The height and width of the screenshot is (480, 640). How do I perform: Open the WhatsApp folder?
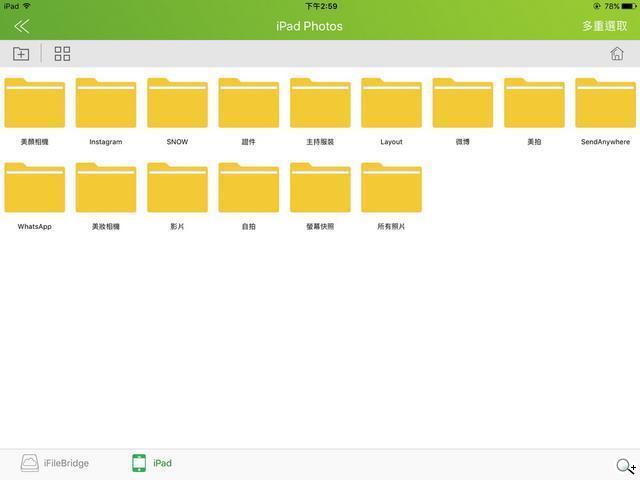tap(35, 187)
